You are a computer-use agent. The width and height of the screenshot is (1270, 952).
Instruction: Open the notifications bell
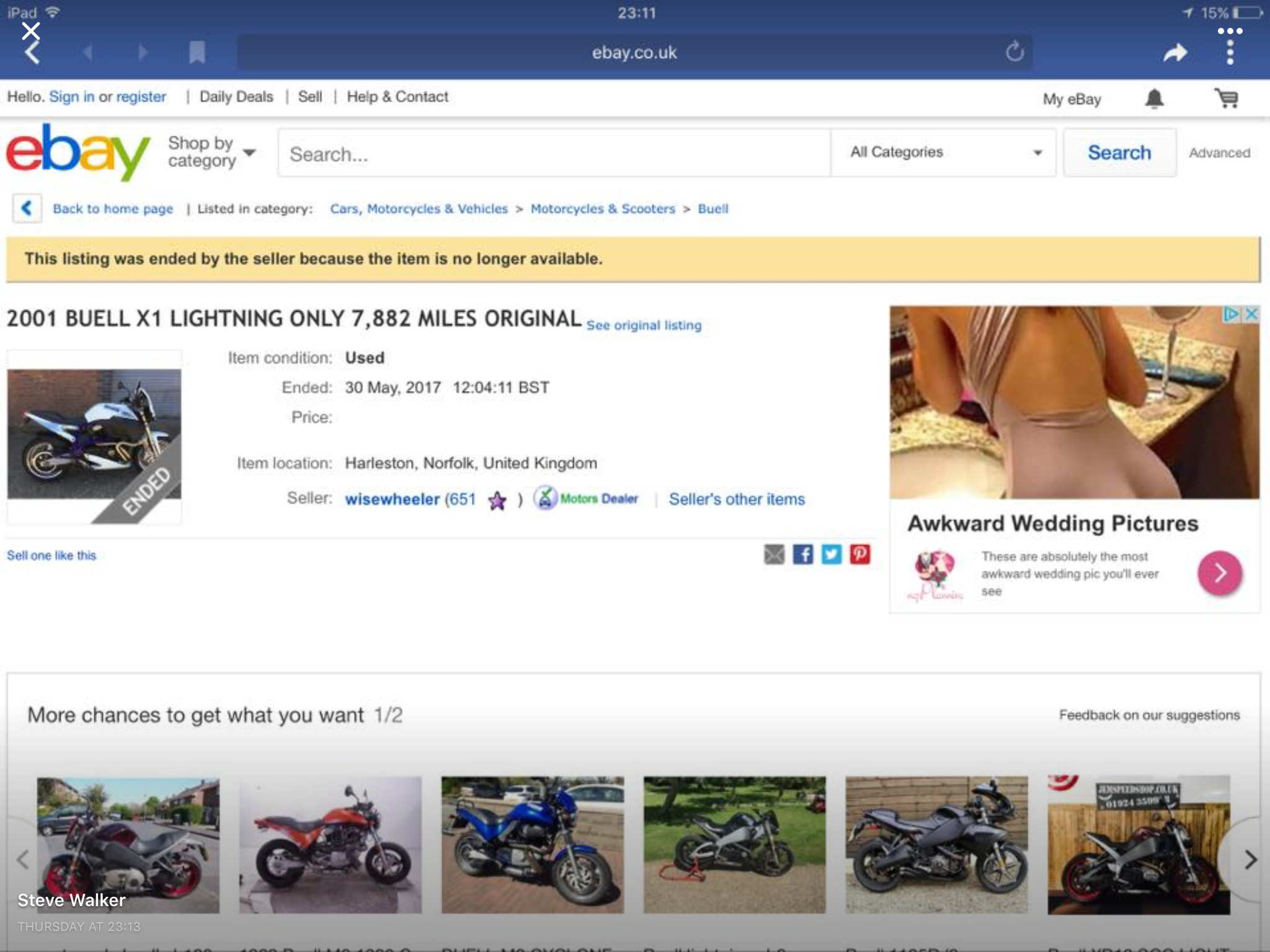click(1154, 99)
